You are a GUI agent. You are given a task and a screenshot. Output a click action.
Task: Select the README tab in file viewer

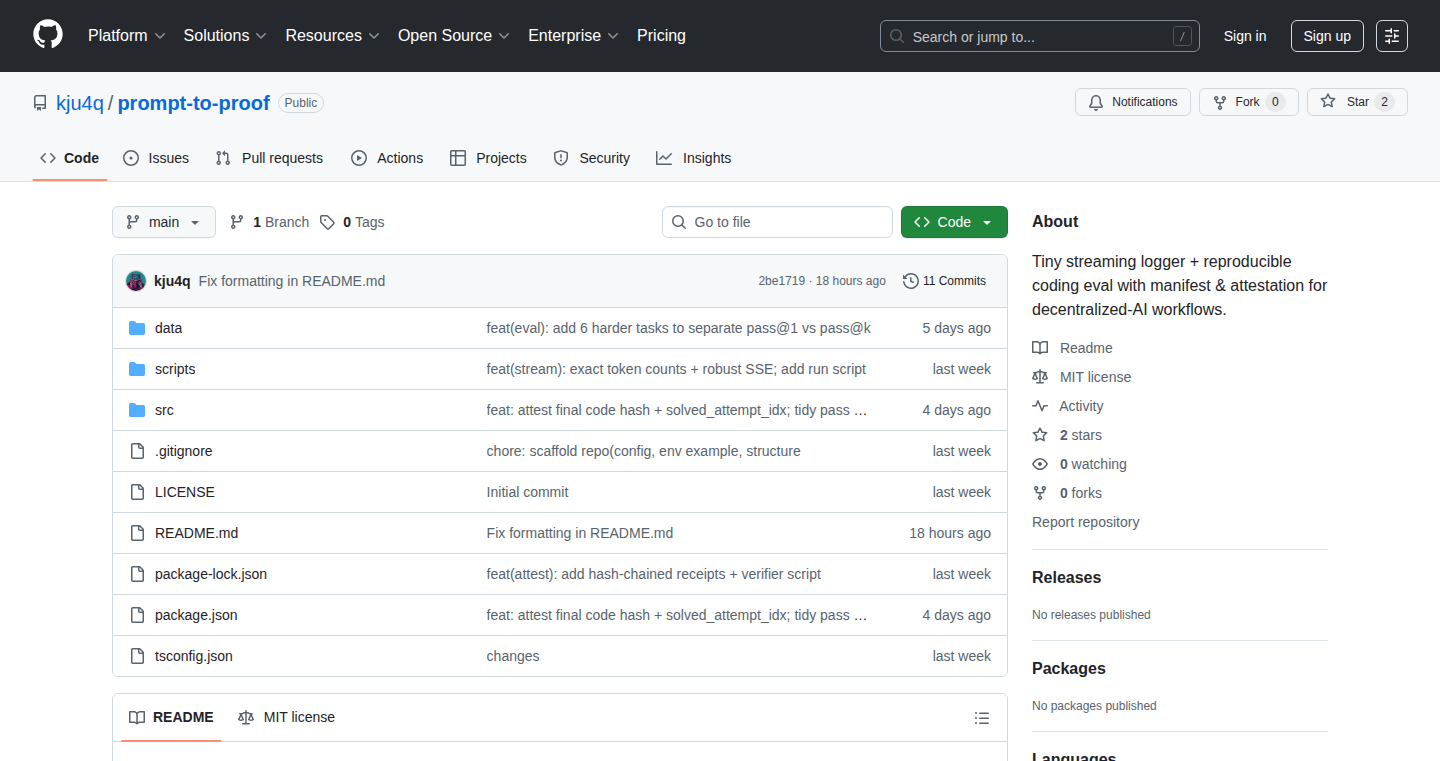point(171,717)
